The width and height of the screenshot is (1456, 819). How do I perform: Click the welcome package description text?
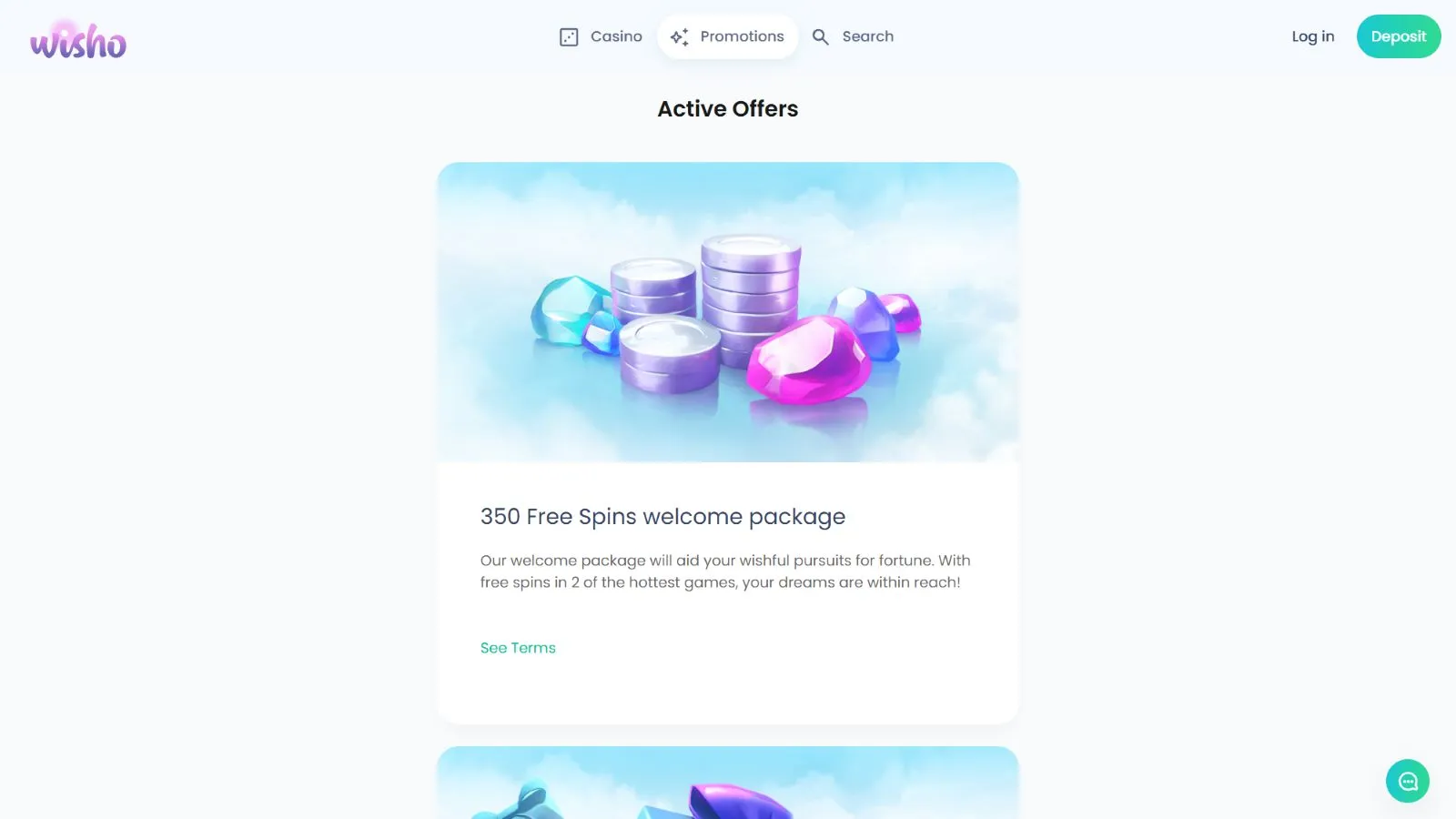tap(725, 571)
